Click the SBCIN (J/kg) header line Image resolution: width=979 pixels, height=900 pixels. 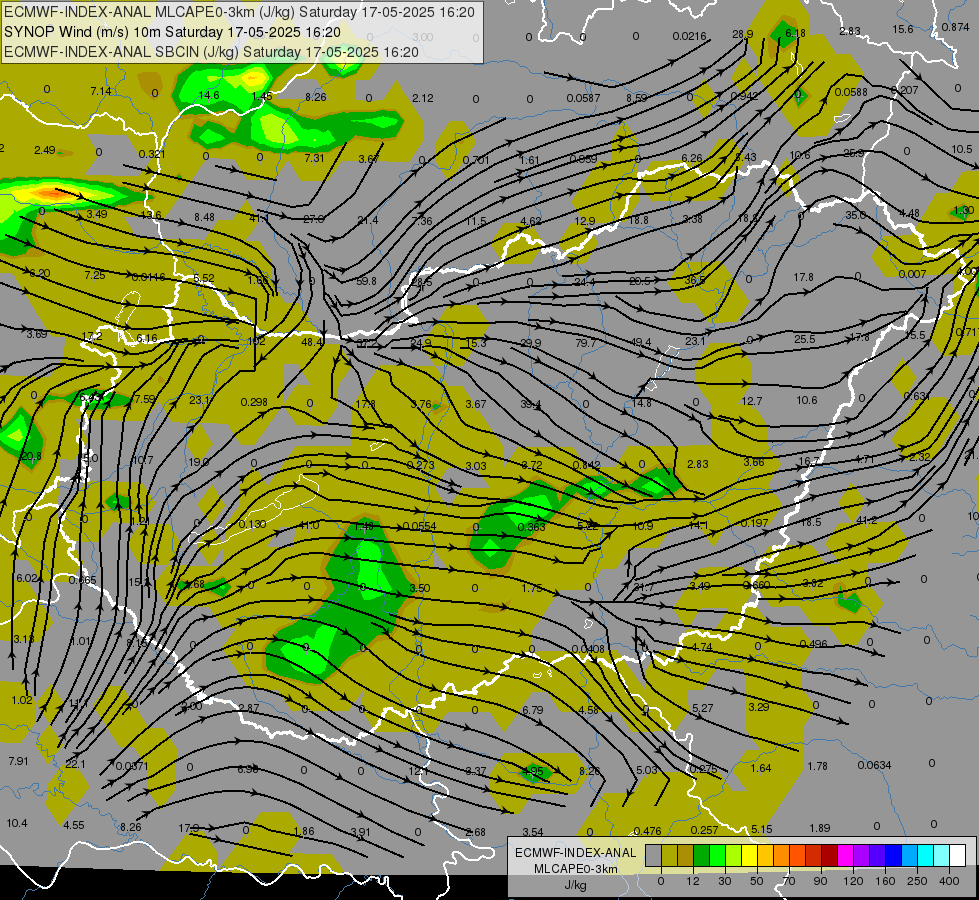point(211,52)
